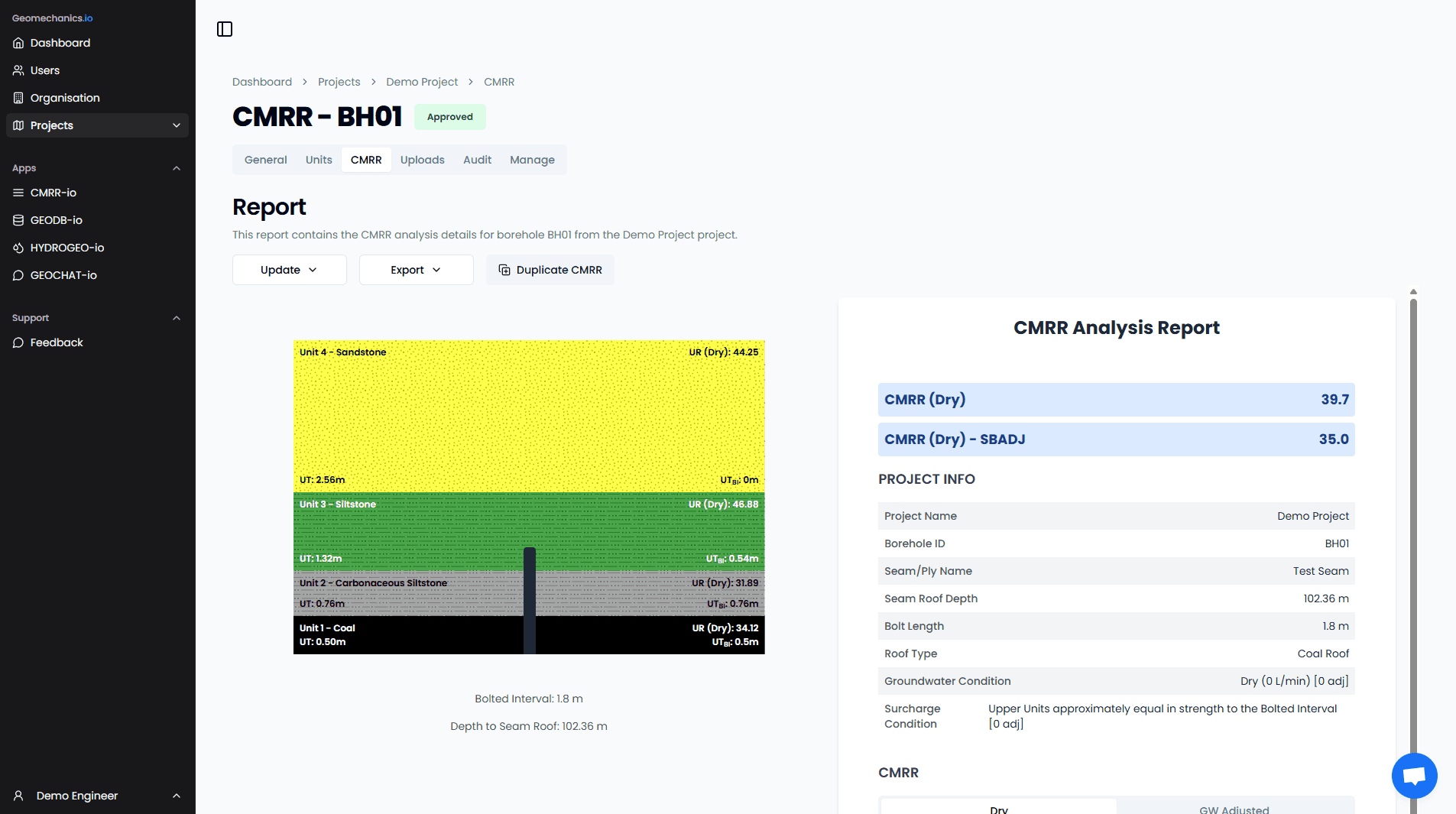Select the Users icon in the sidebar
This screenshot has width=1456, height=814.
tap(18, 70)
